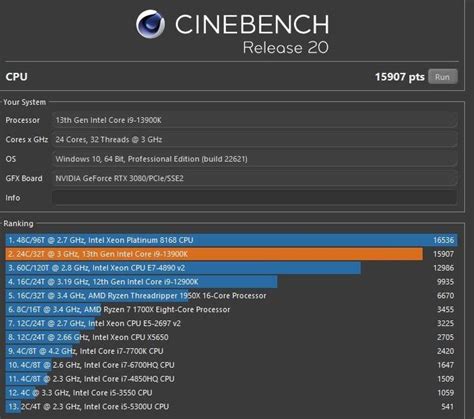Click the CINEBENCH title text

(x=252, y=24)
